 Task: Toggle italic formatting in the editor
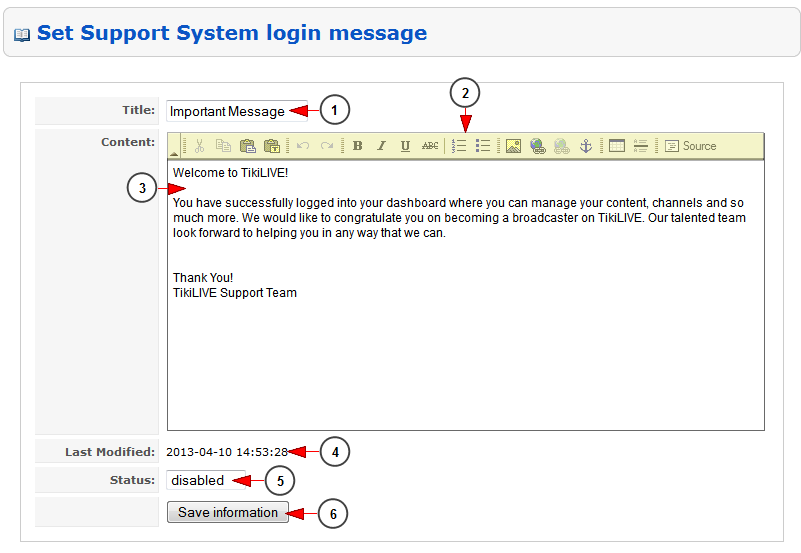pyautogui.click(x=381, y=146)
